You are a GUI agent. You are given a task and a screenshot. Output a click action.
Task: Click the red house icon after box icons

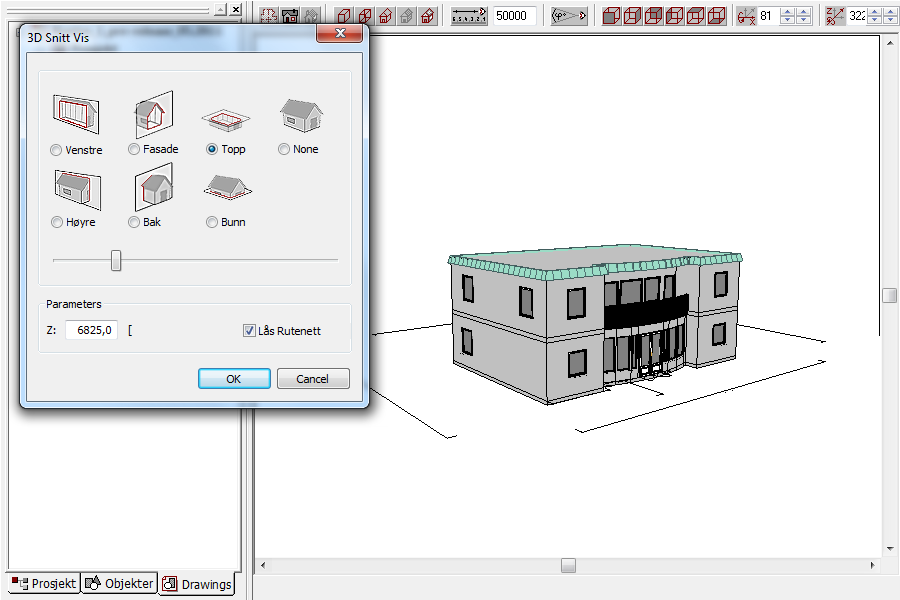386,16
